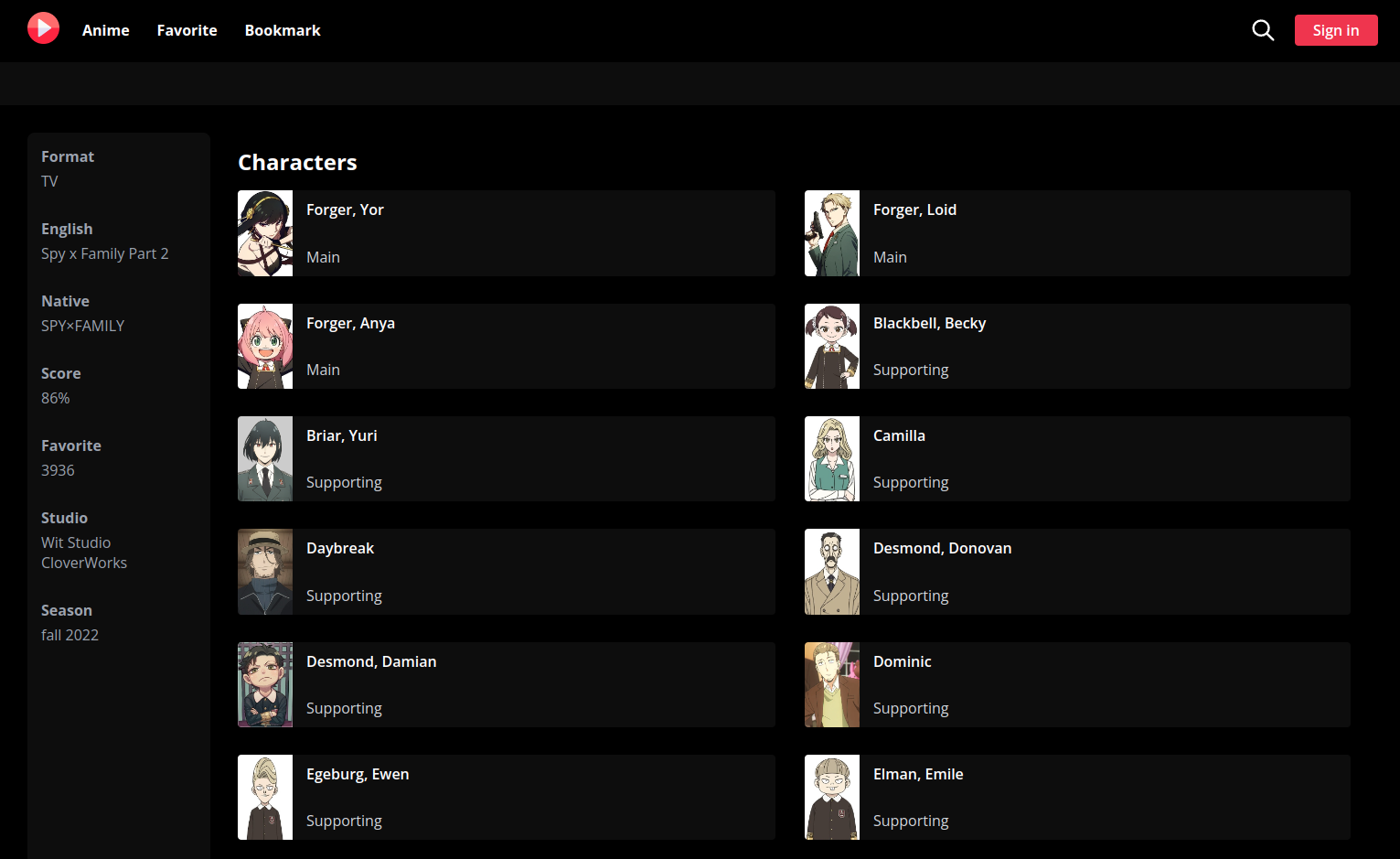Open Anya Forger's portrait thumbnail
This screenshot has width=1400, height=859.
(265, 346)
